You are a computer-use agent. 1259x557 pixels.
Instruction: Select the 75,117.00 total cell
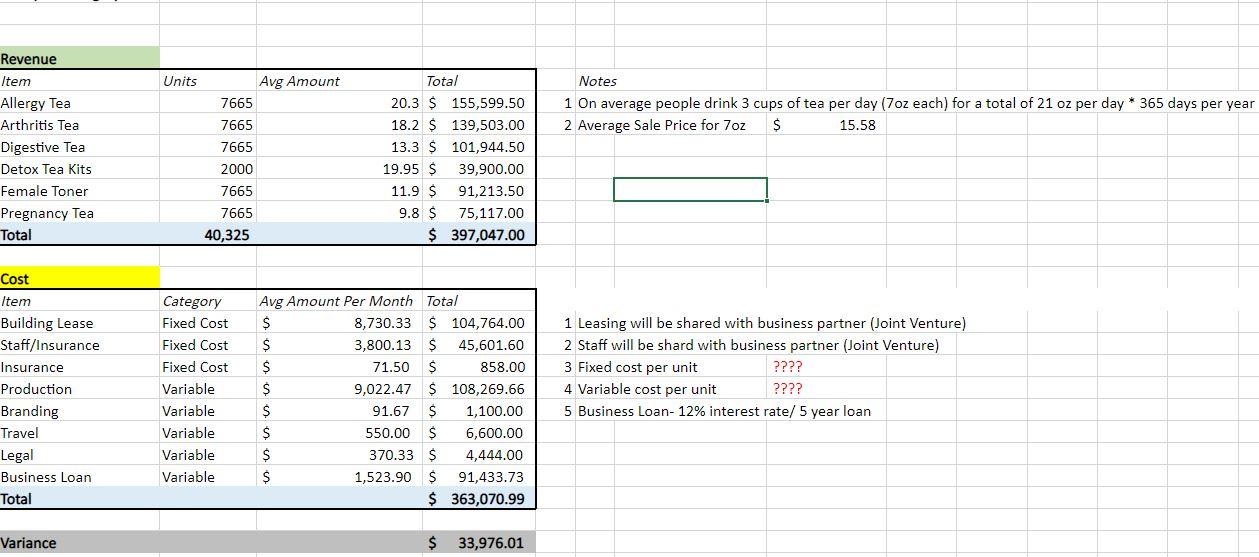479,213
